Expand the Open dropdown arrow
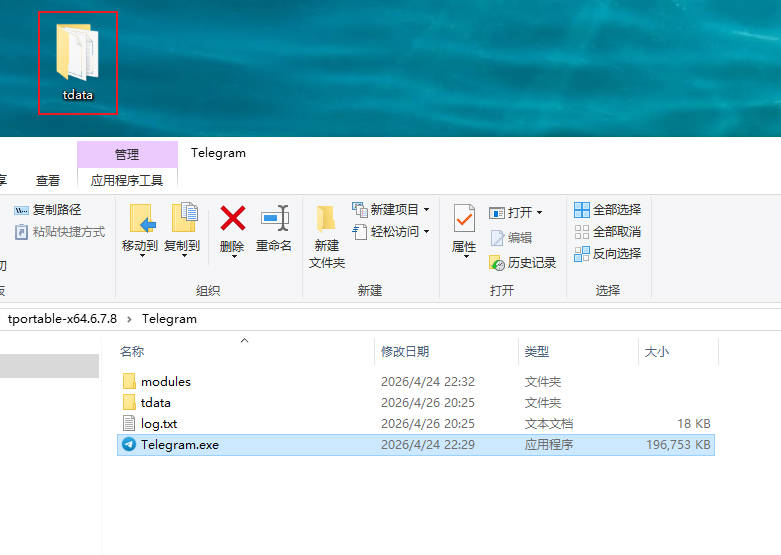The height and width of the screenshot is (555, 781). click(x=539, y=213)
